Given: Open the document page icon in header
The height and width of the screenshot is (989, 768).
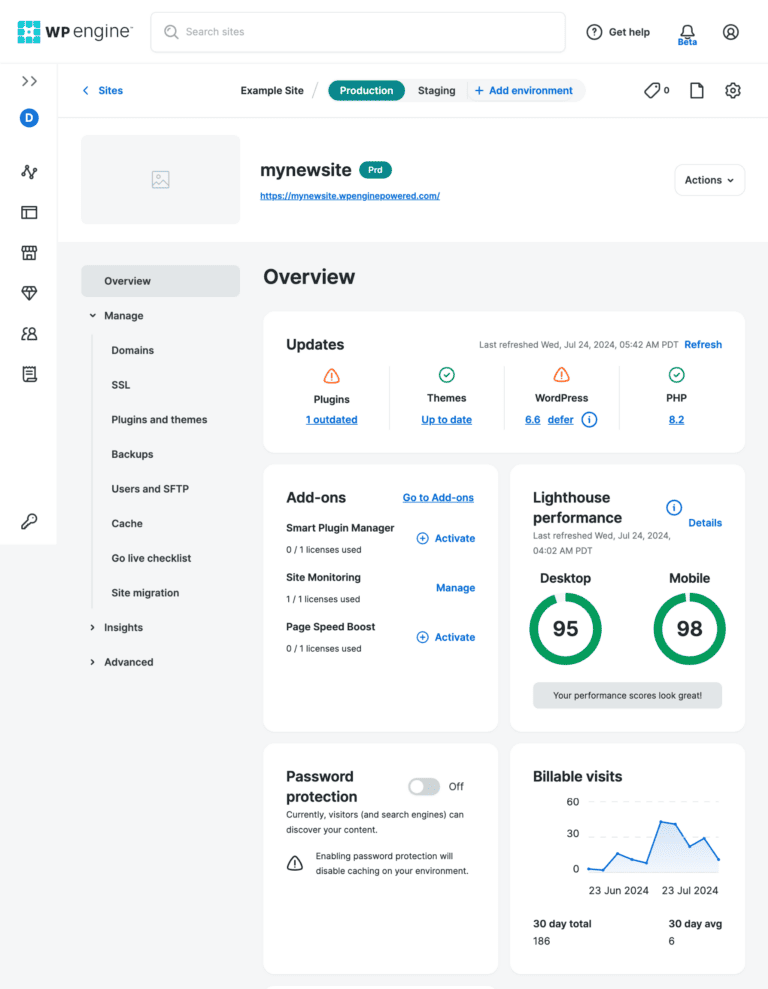Looking at the screenshot, I should click(x=697, y=91).
